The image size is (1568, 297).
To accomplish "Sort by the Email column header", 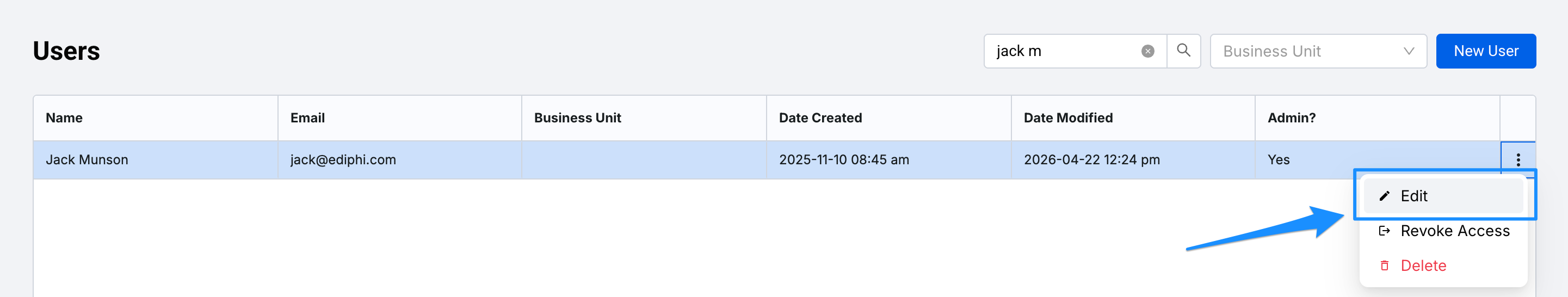I will tap(307, 118).
